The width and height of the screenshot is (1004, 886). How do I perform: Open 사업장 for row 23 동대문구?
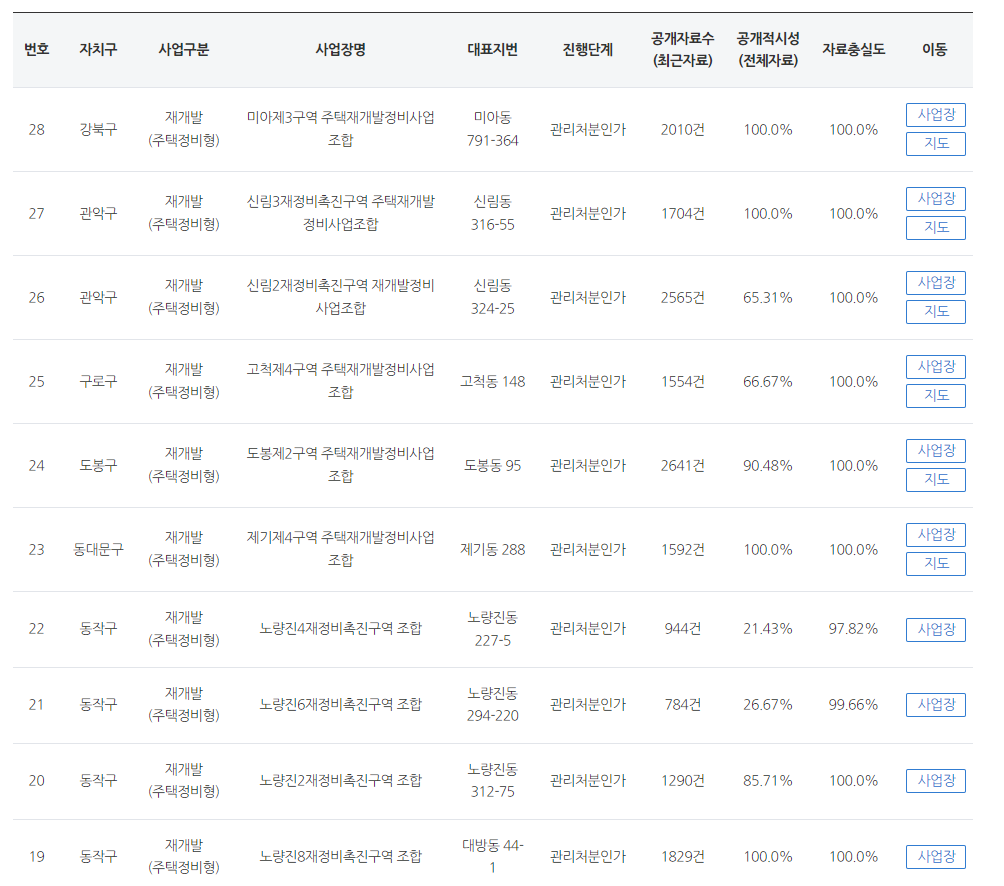click(935, 535)
